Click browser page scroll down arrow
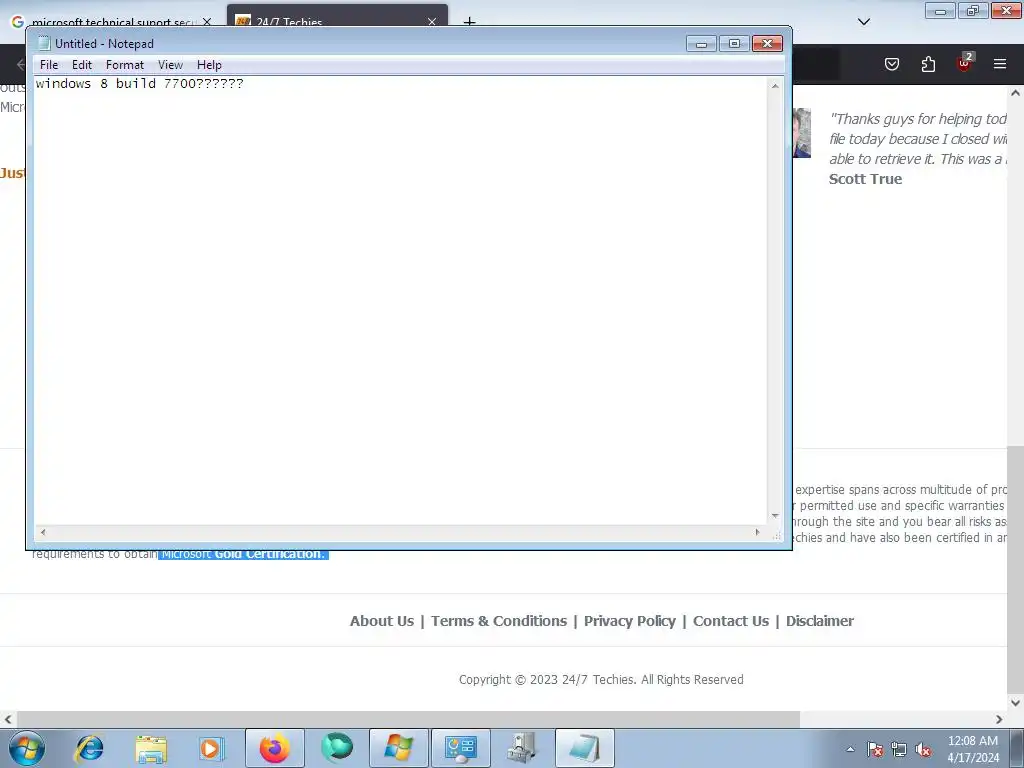 click(x=1015, y=703)
